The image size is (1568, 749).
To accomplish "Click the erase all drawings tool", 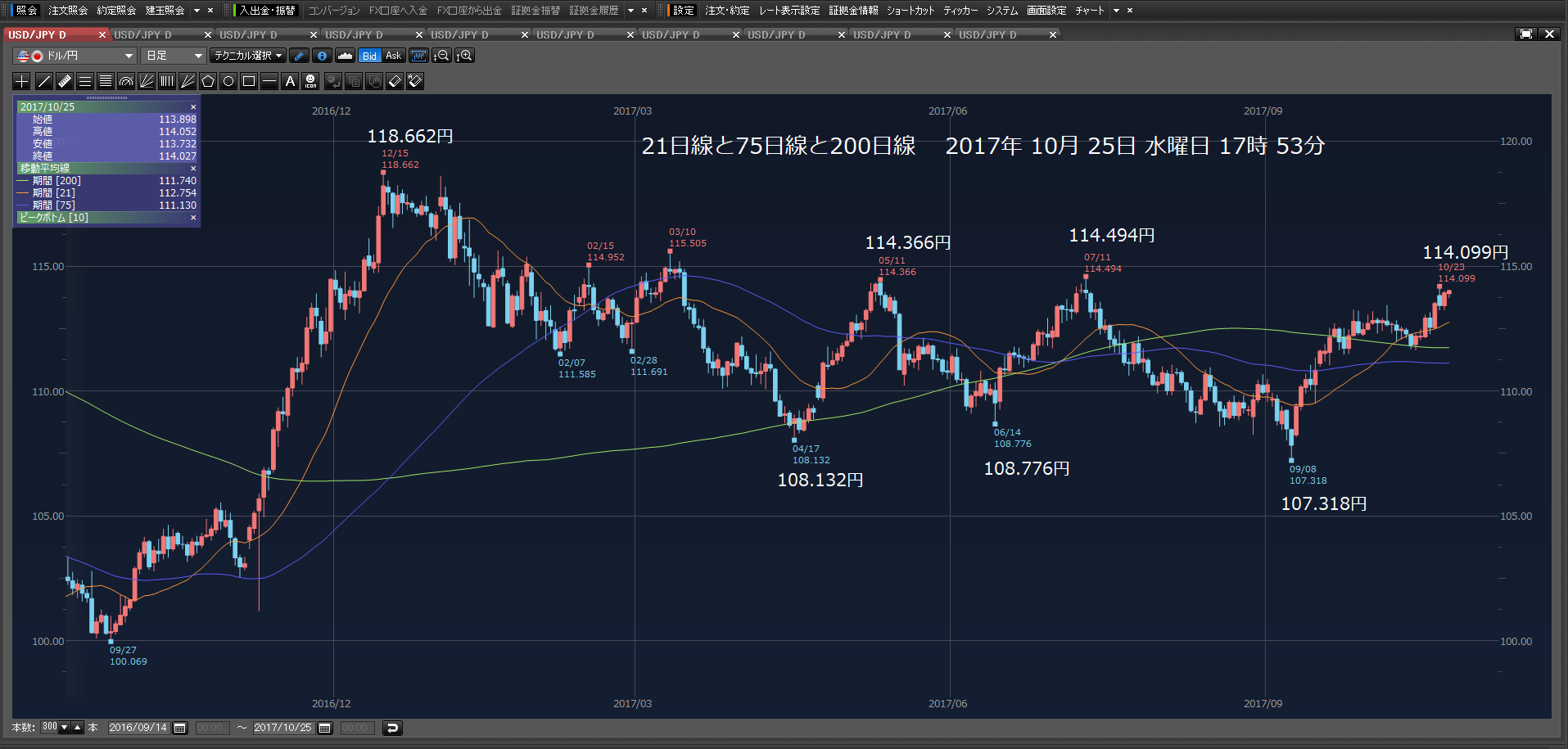I will pyautogui.click(x=415, y=81).
